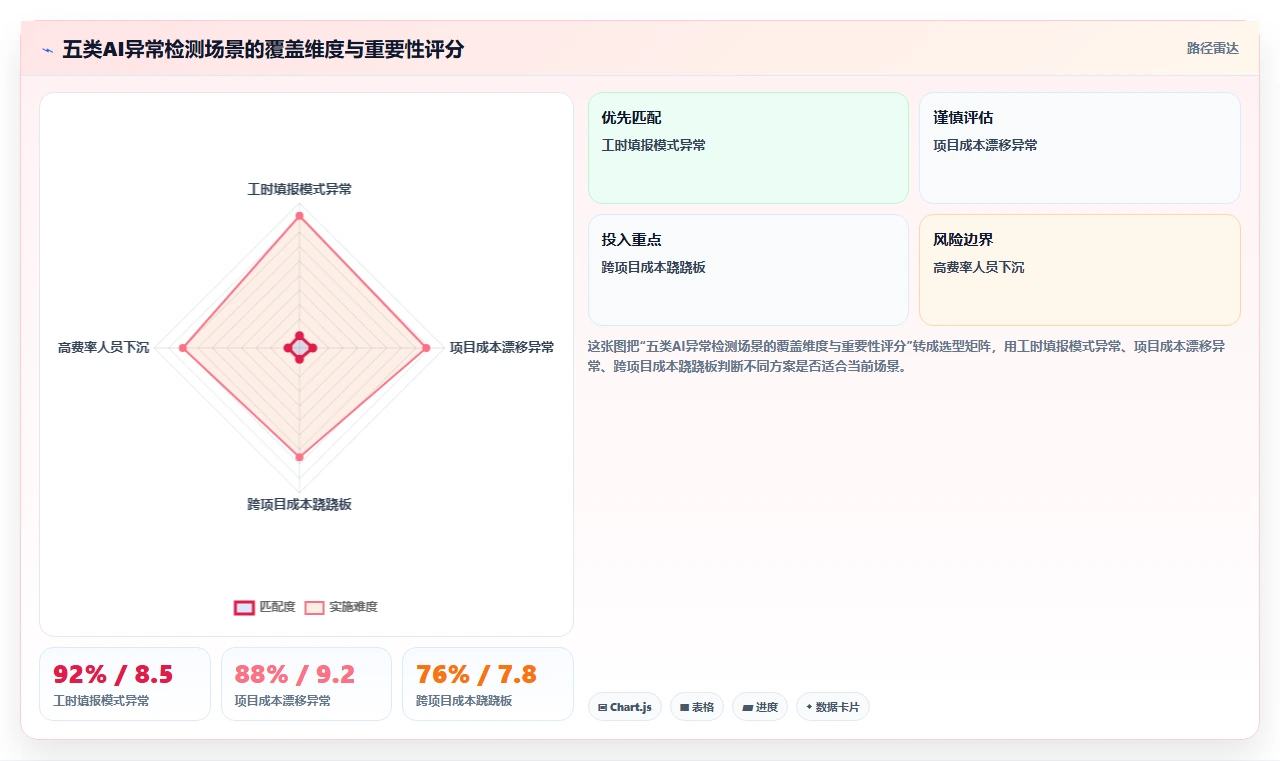1280x761 pixels.
Task: Open the 优先匹配 card
Action: (748, 148)
